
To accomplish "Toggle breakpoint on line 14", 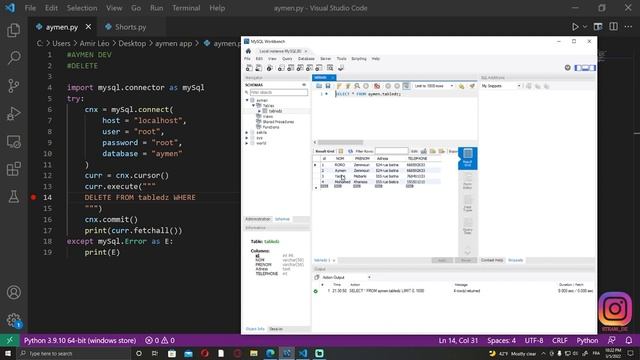I will click(x=33, y=198).
